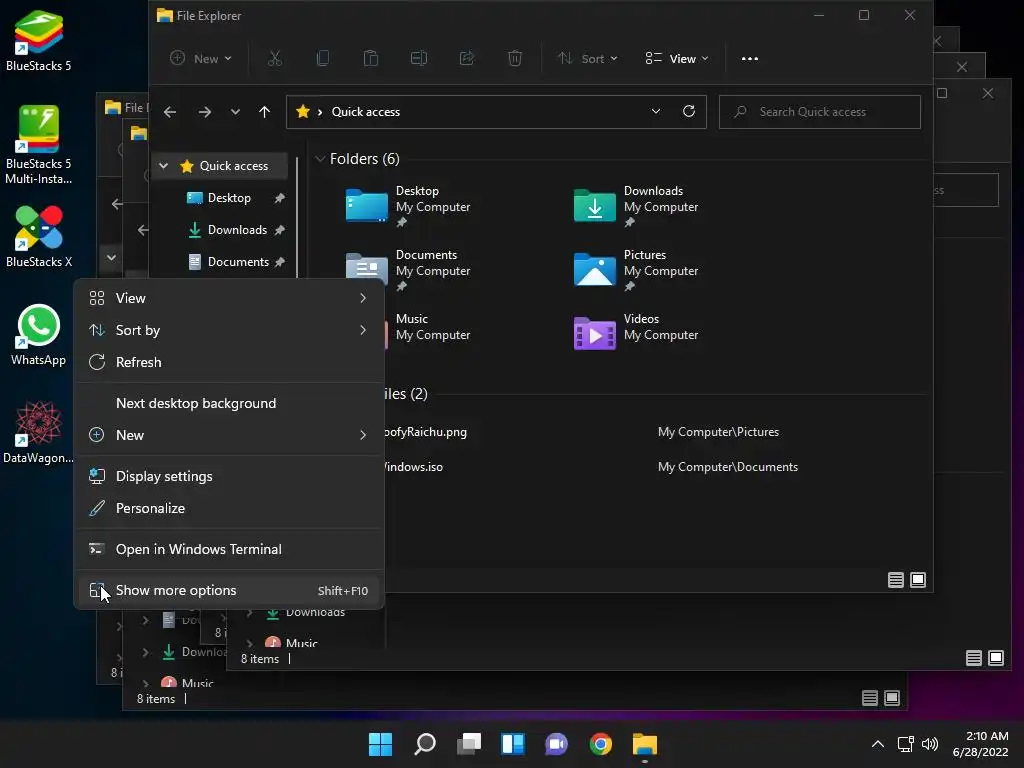Open the BlueStacks 5 desktop shortcut

tap(39, 40)
